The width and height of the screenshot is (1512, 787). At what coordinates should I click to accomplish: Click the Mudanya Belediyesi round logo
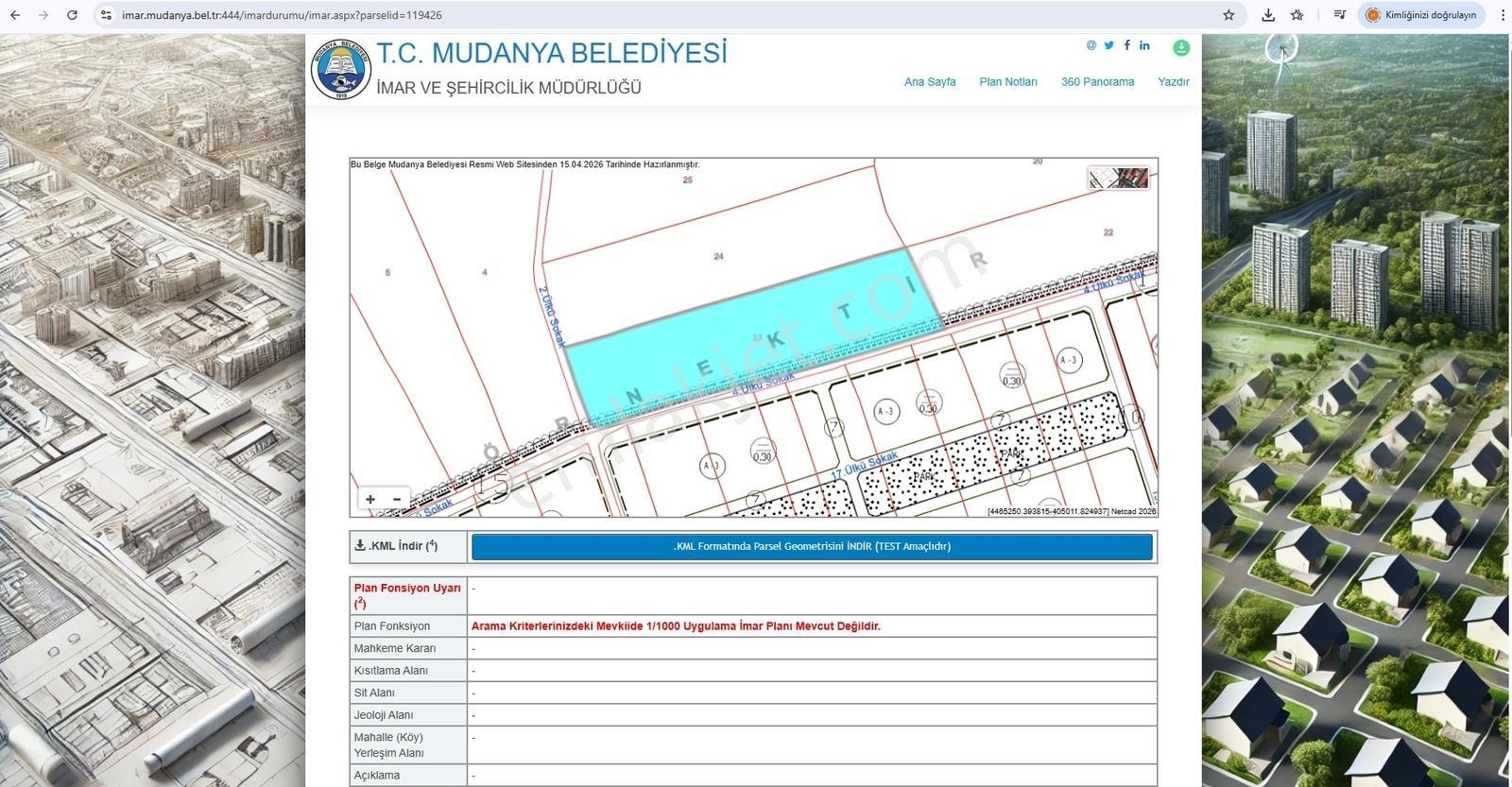340,69
